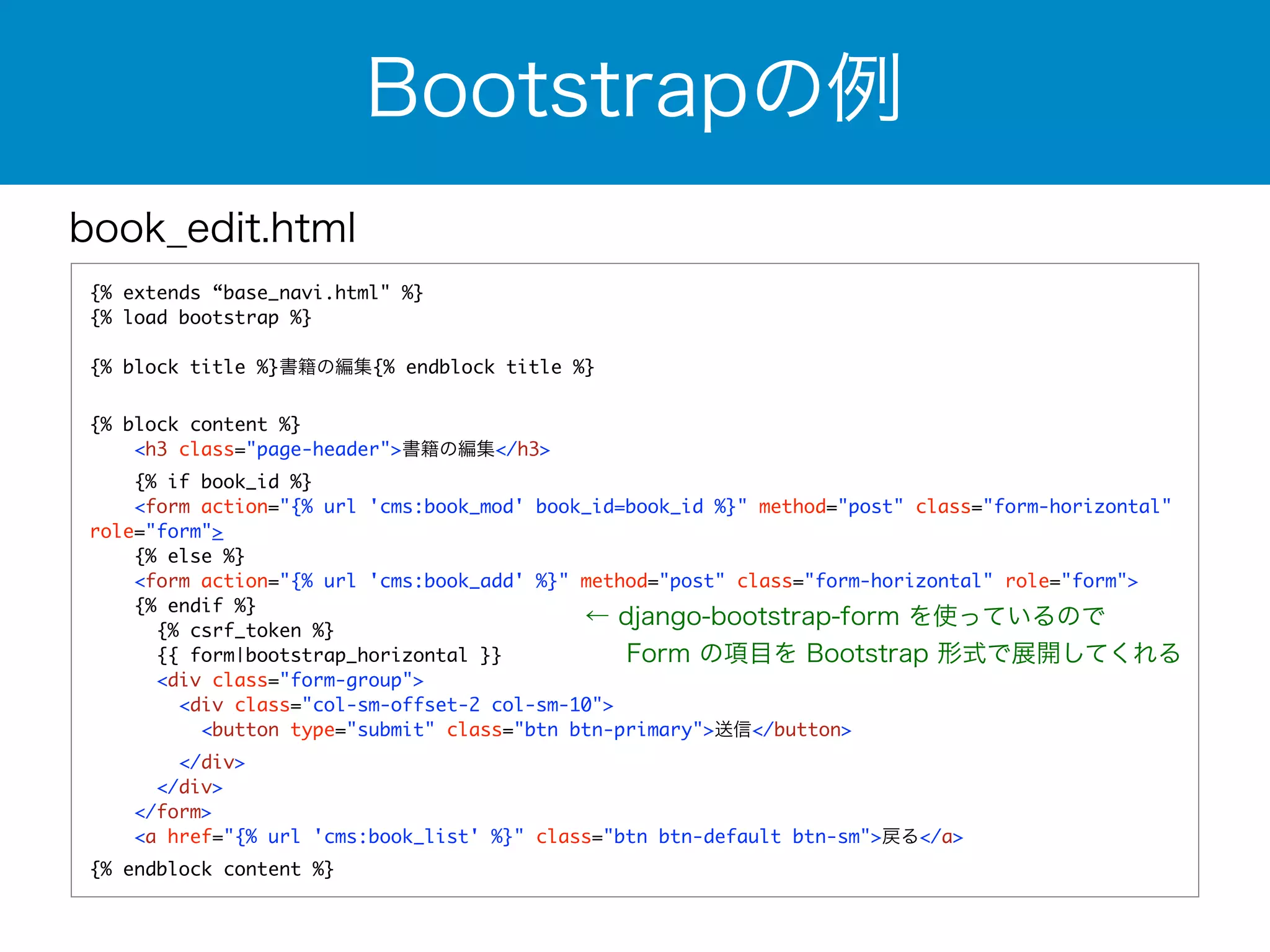Click the div class="form-group" line
Screen dimensions: 1270x952
point(290,680)
